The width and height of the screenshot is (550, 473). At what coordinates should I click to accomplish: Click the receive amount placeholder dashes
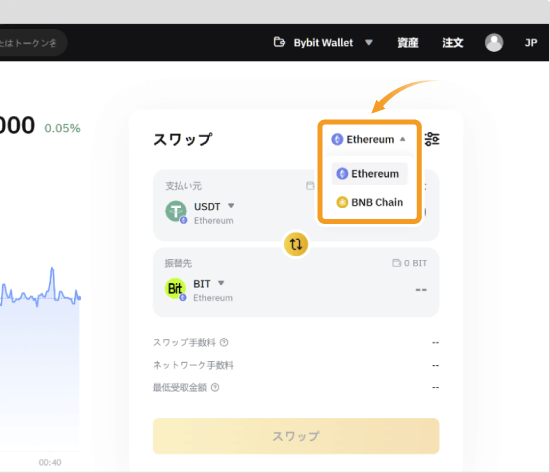tap(421, 289)
